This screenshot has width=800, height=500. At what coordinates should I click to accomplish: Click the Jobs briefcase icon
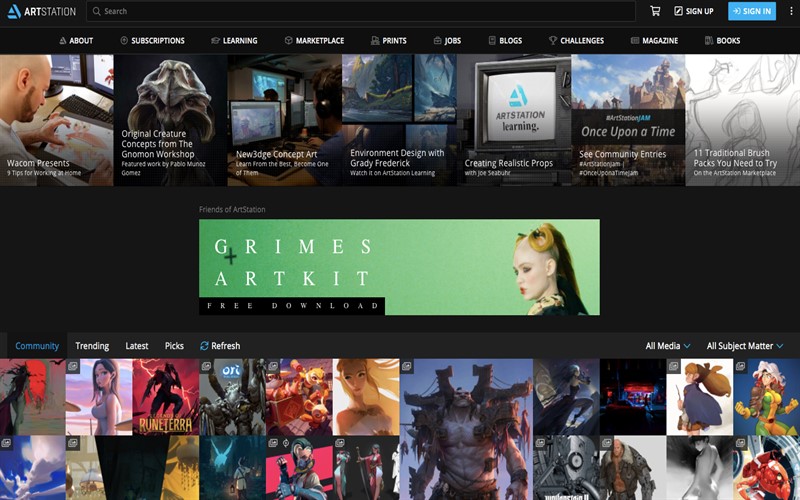click(x=437, y=40)
